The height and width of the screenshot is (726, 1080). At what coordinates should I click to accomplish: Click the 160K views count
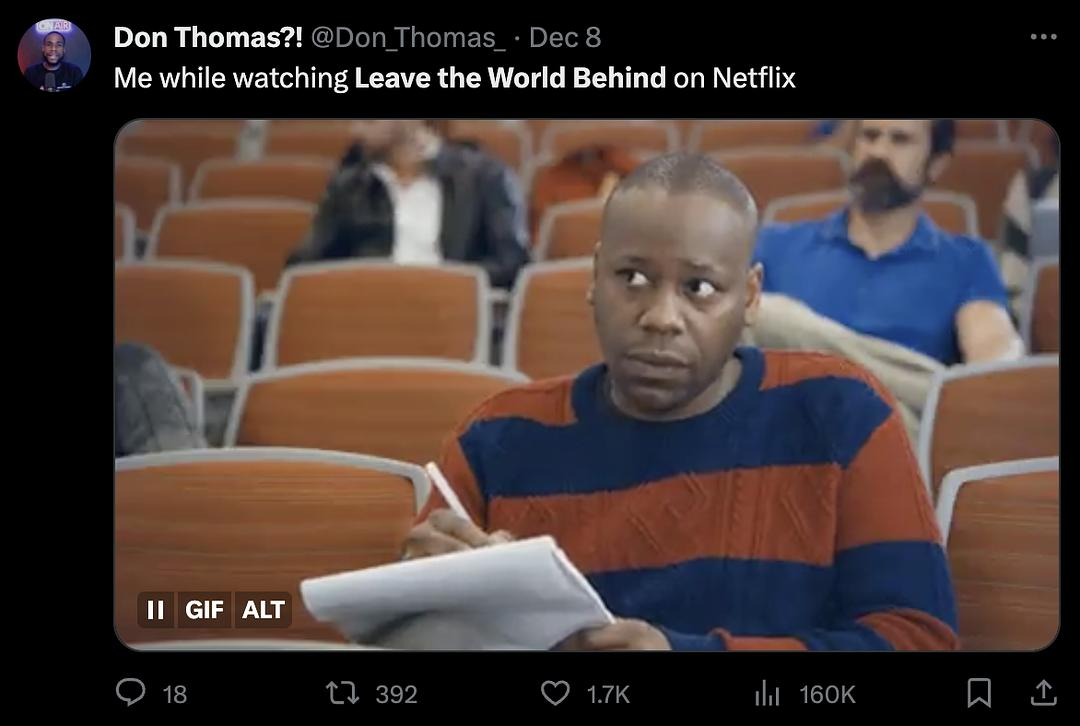pos(827,694)
